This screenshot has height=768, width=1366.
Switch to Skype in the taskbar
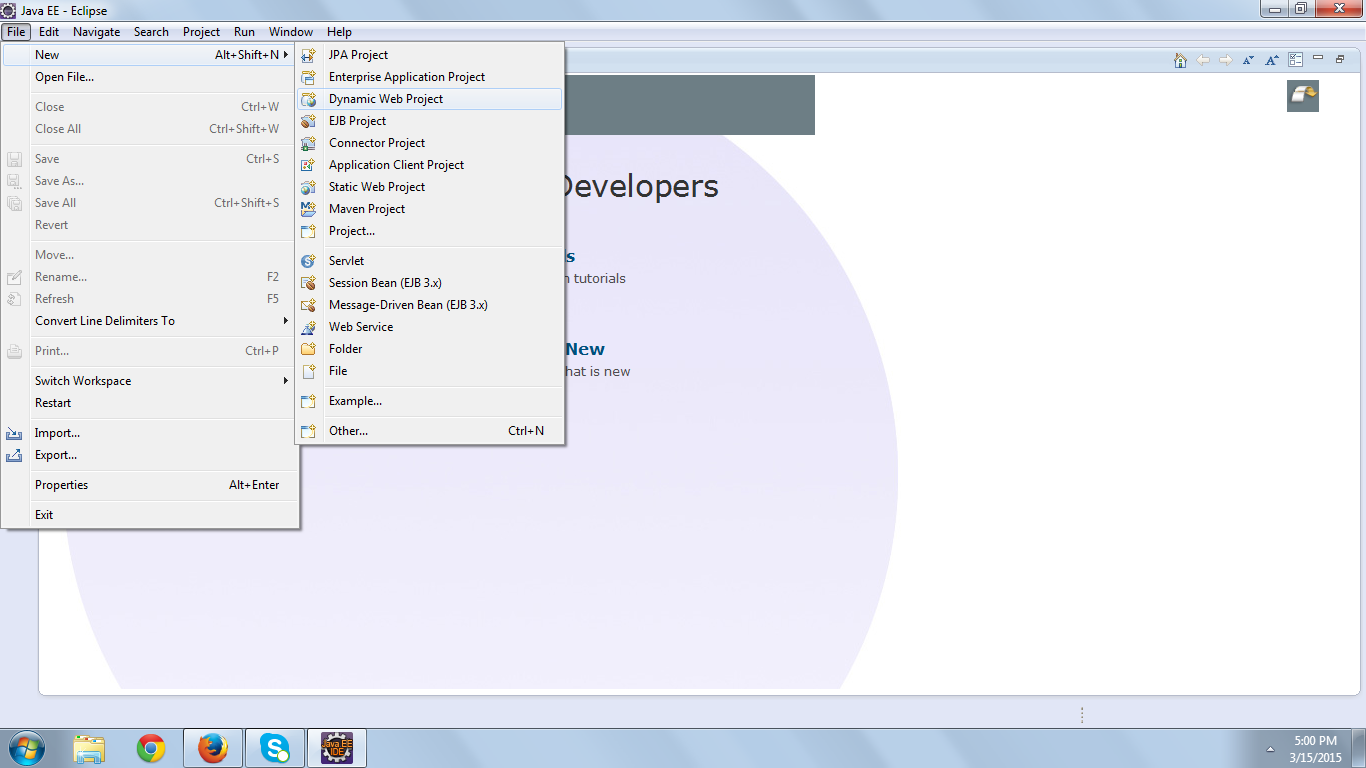(x=274, y=748)
